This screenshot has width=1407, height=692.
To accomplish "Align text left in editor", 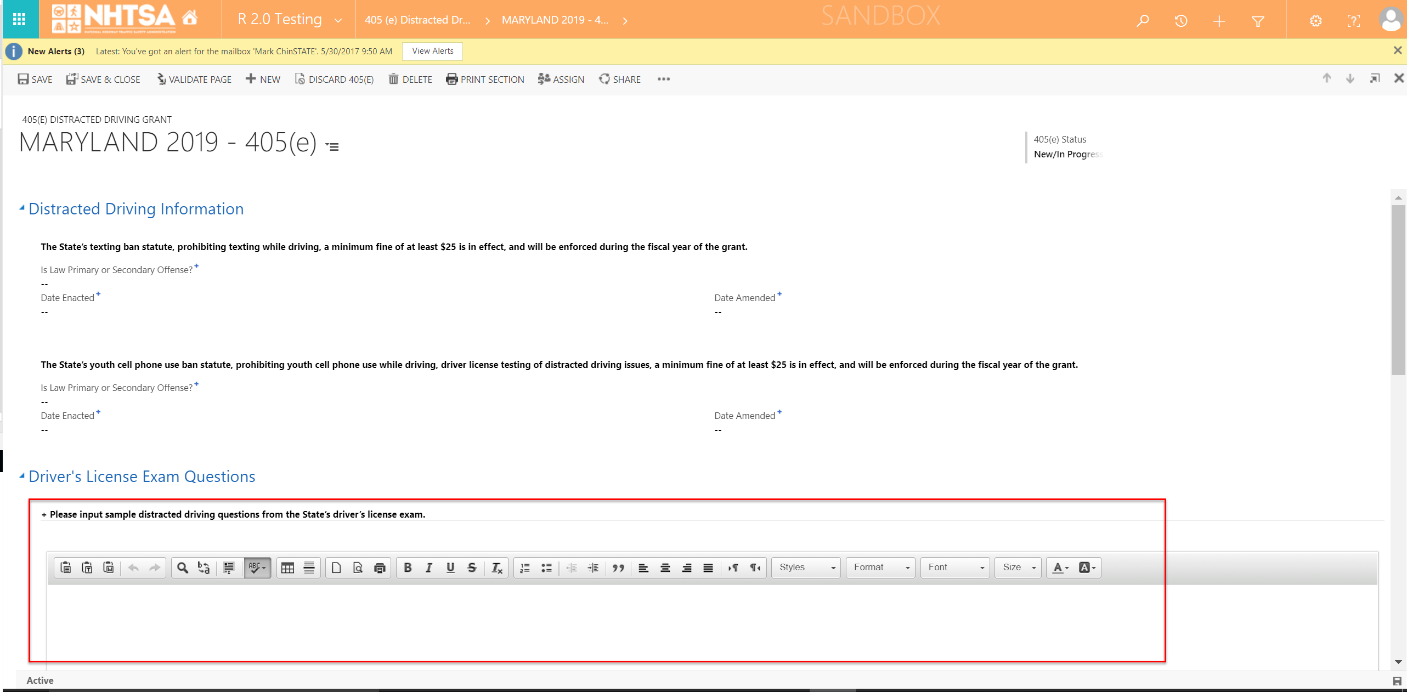I will click(643, 568).
